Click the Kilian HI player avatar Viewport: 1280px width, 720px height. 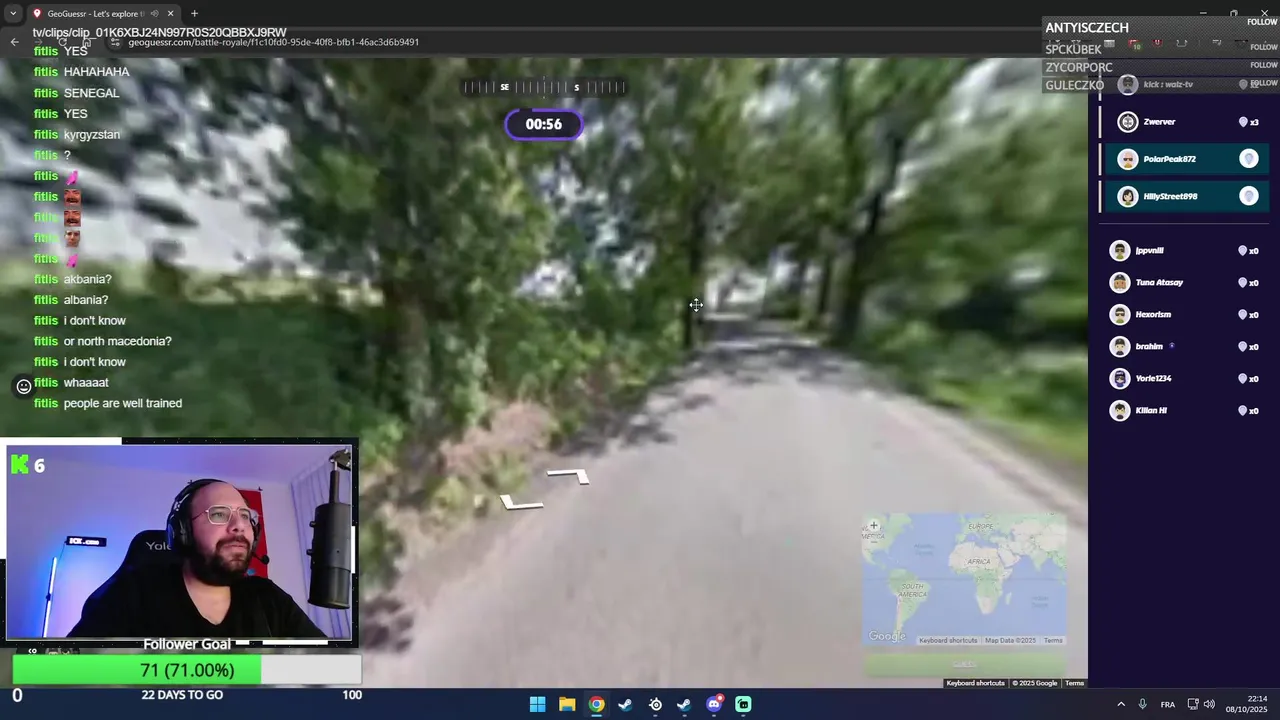pos(1120,411)
